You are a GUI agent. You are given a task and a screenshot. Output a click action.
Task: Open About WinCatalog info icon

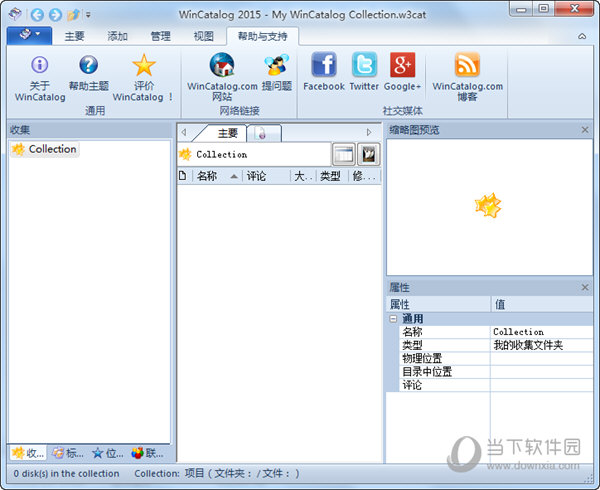point(40,65)
